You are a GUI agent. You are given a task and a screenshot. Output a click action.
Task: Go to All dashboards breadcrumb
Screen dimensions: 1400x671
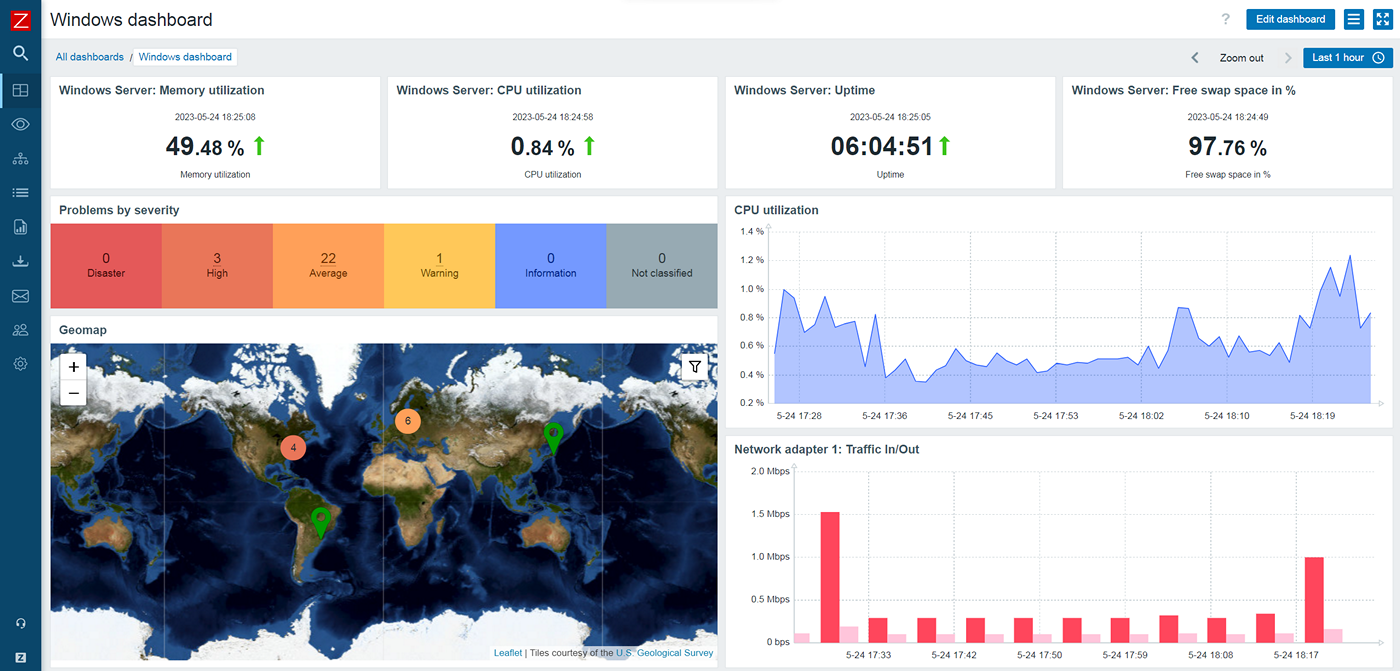(90, 57)
